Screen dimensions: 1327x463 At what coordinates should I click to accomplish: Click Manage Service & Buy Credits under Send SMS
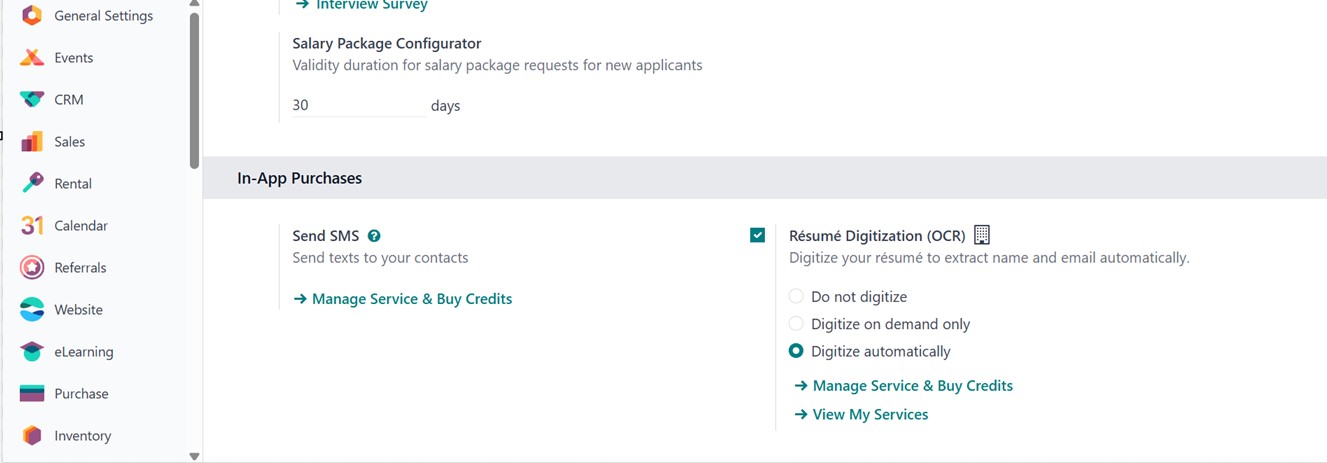[x=411, y=299]
